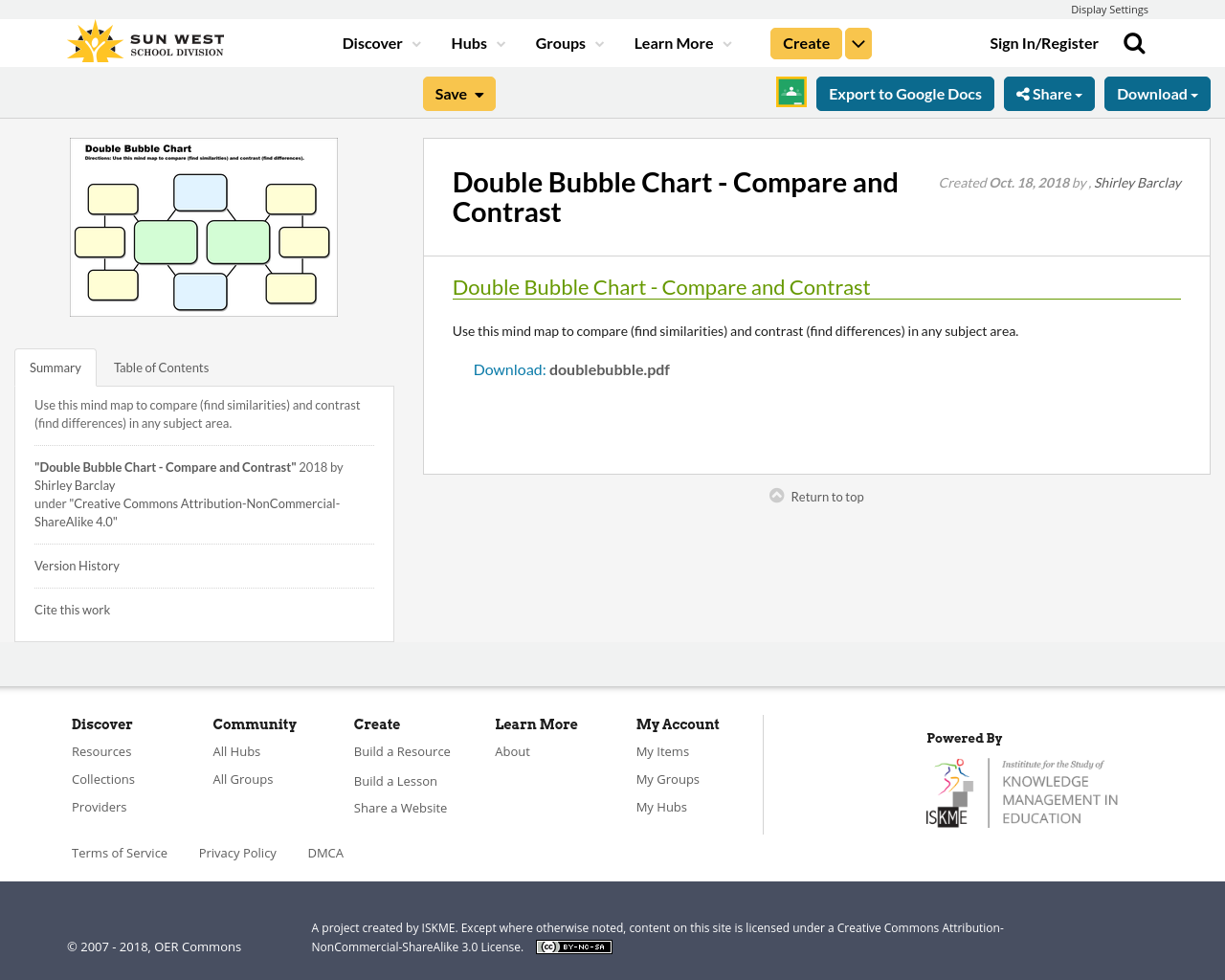
Task: Switch to the Table of Contents tab
Action: pos(160,366)
